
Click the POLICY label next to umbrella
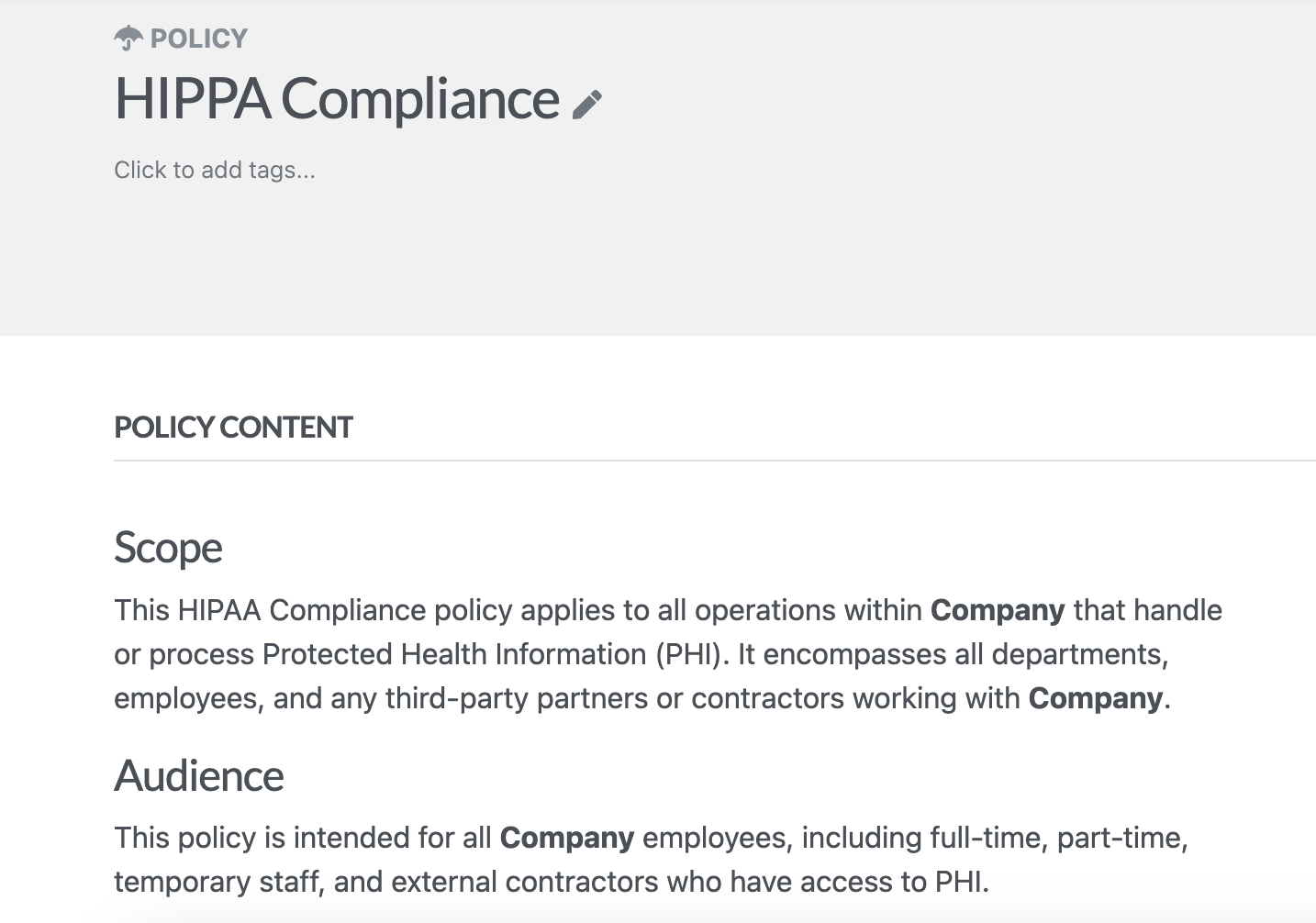(x=199, y=39)
